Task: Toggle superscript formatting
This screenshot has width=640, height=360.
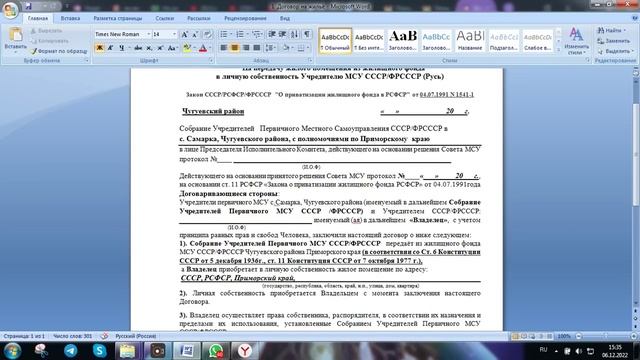Action: tap(160, 48)
